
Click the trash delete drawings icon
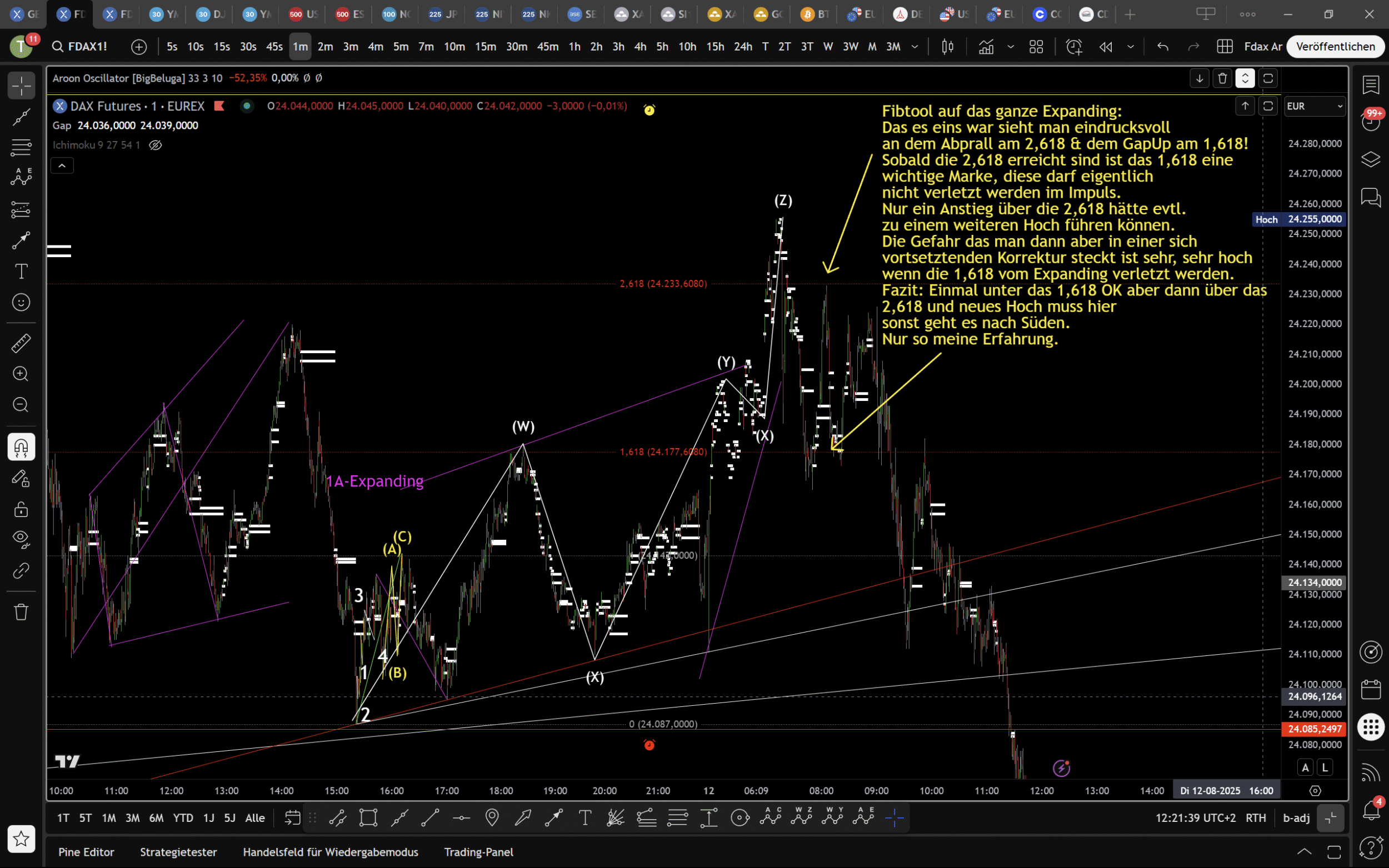point(21,612)
